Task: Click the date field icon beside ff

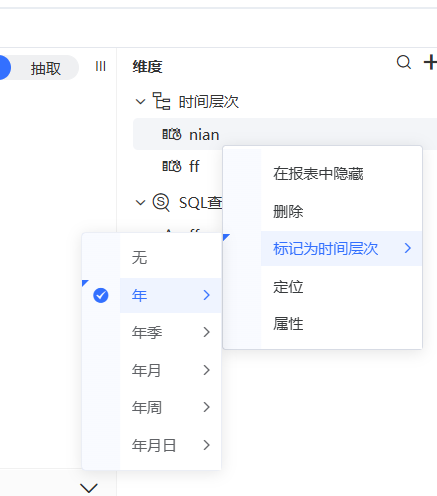Action: point(172,166)
